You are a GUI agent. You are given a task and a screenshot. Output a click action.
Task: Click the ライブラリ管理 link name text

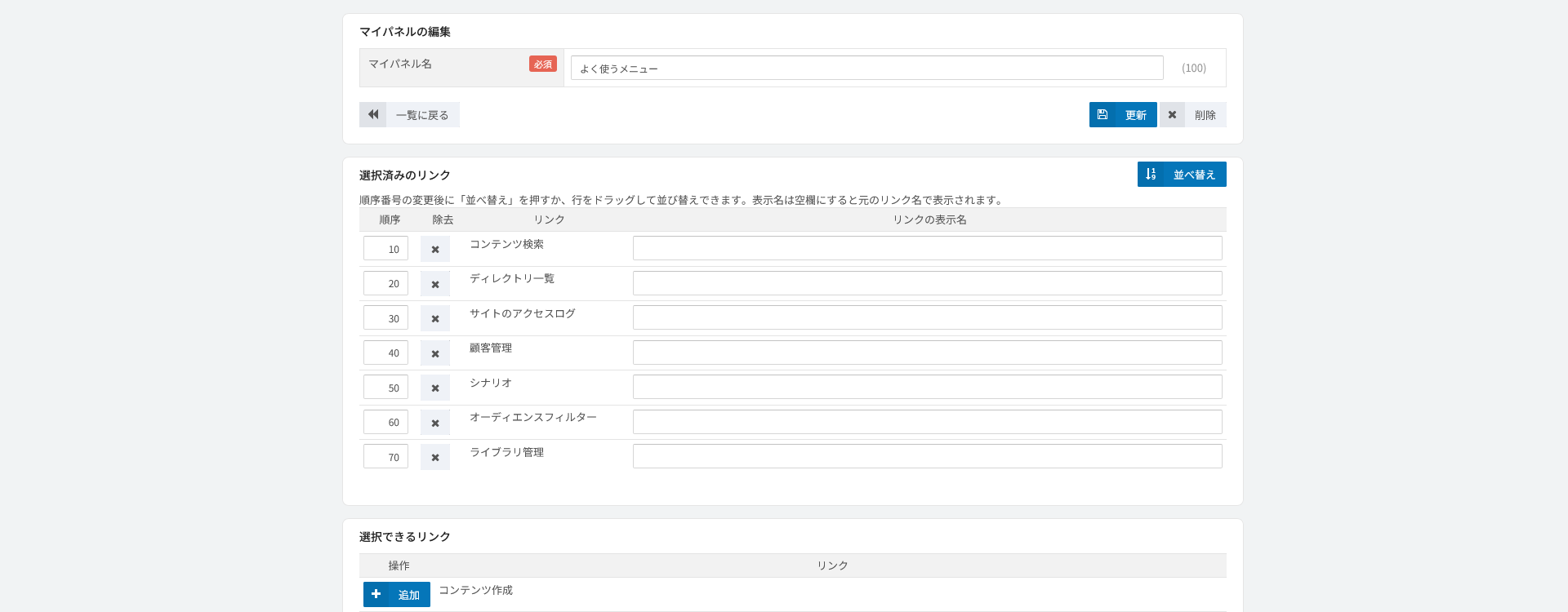(506, 452)
